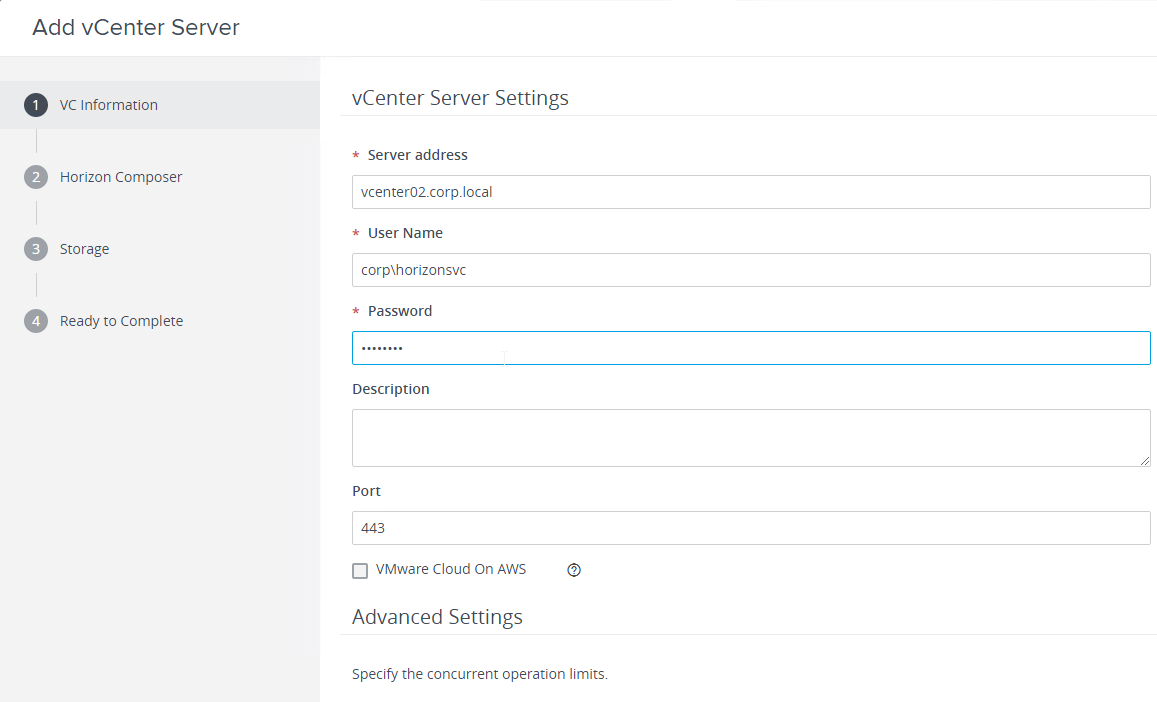This screenshot has width=1157, height=702.
Task: Click into the User Name field
Action: (751, 270)
